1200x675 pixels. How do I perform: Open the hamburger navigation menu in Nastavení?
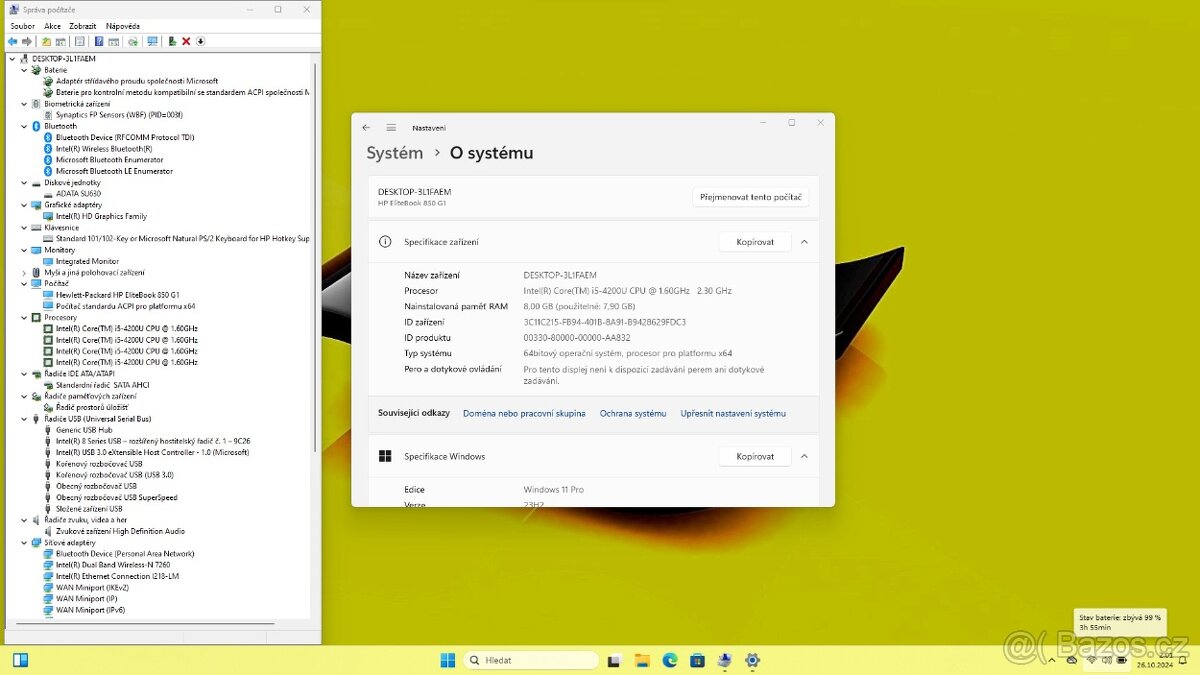coord(391,128)
